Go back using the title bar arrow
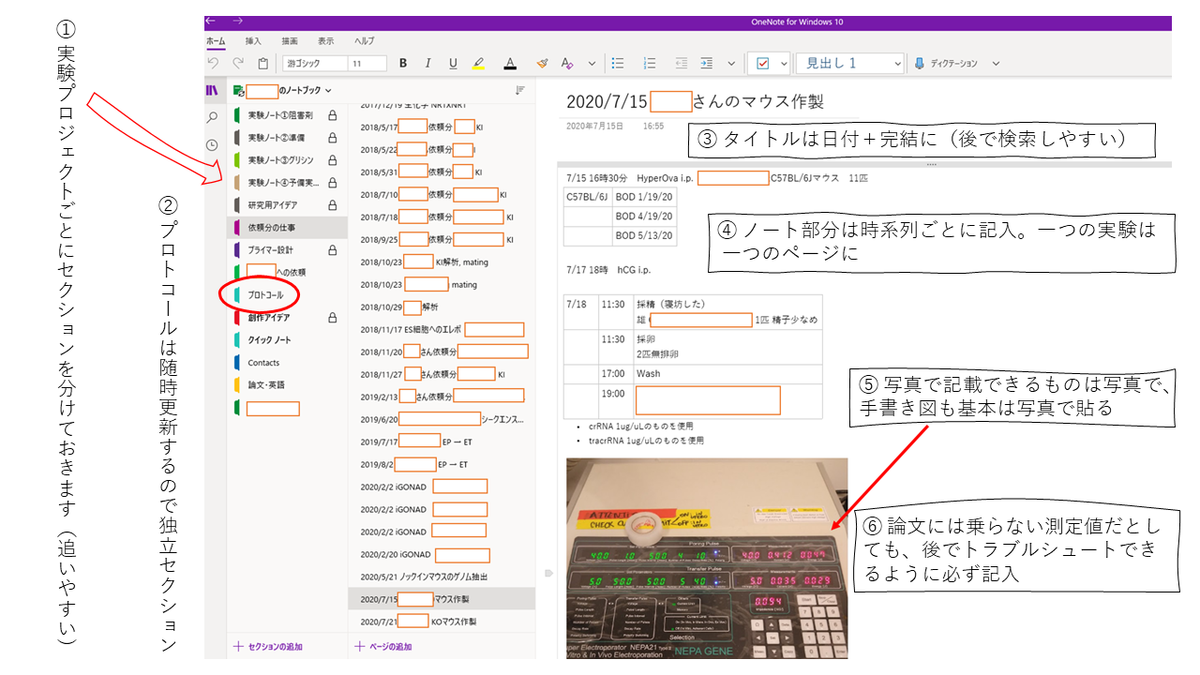This screenshot has height=675, width=1200. (x=211, y=21)
